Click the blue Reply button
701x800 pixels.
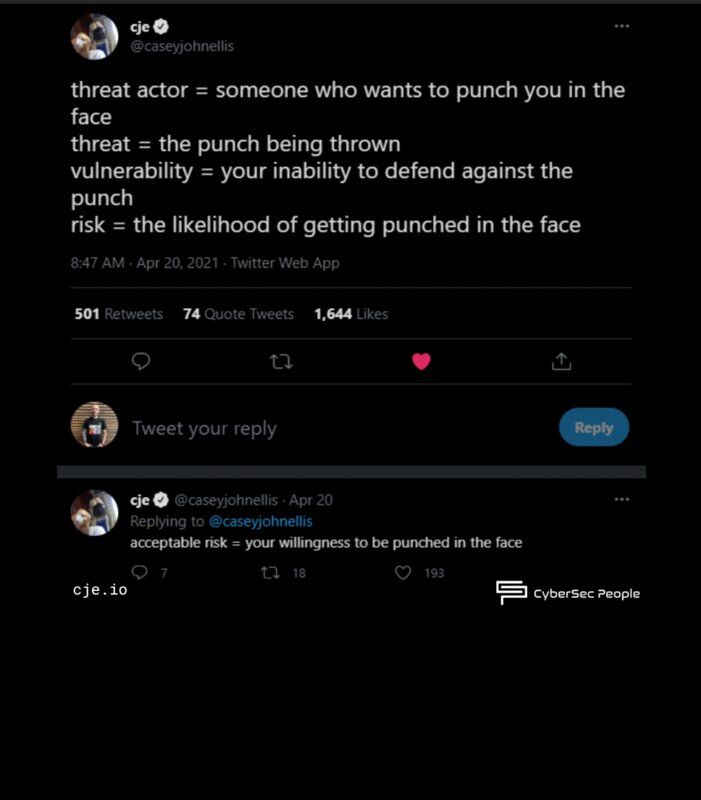(x=593, y=427)
